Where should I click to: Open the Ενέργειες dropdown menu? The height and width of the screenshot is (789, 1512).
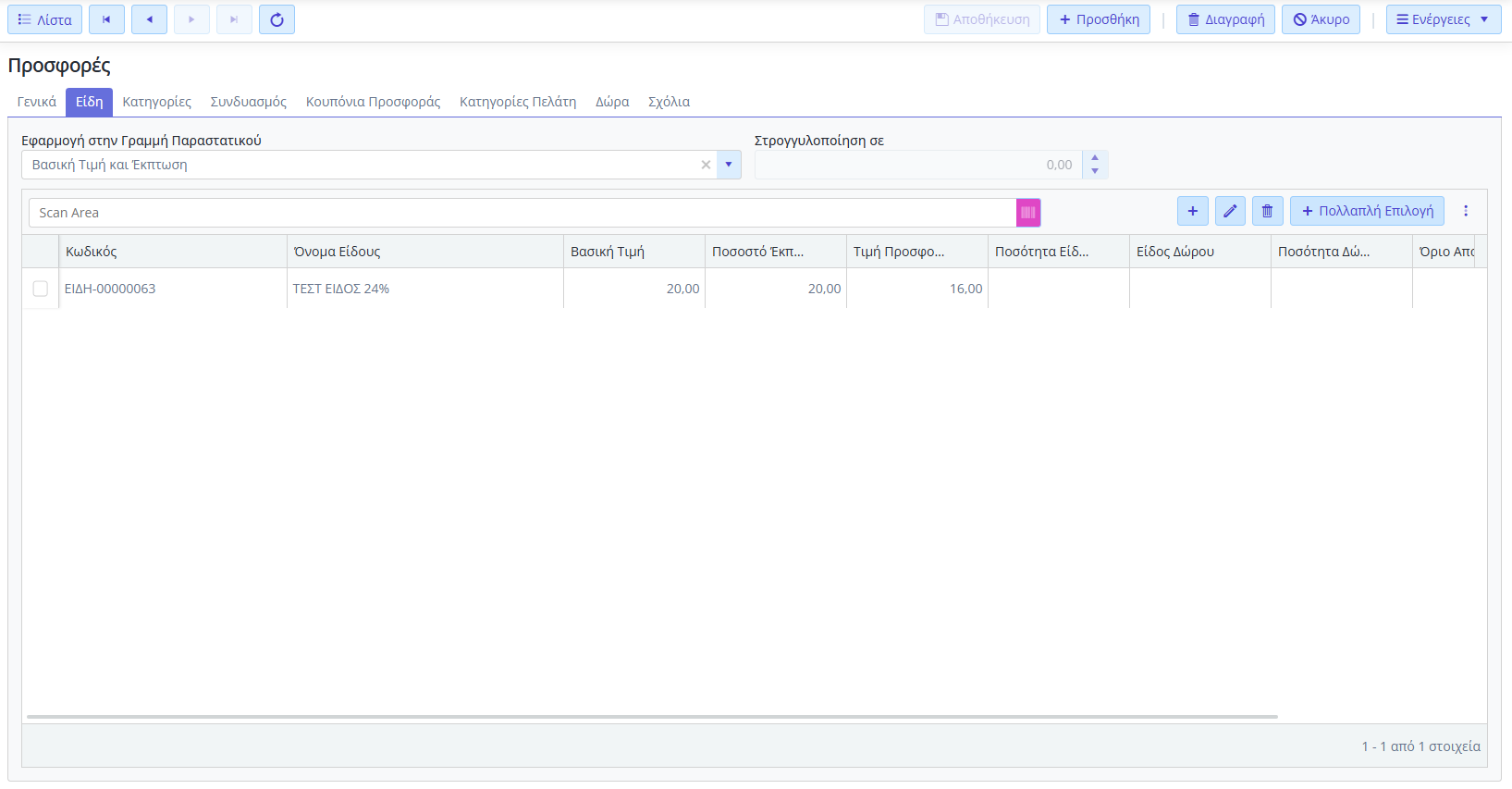1442,19
